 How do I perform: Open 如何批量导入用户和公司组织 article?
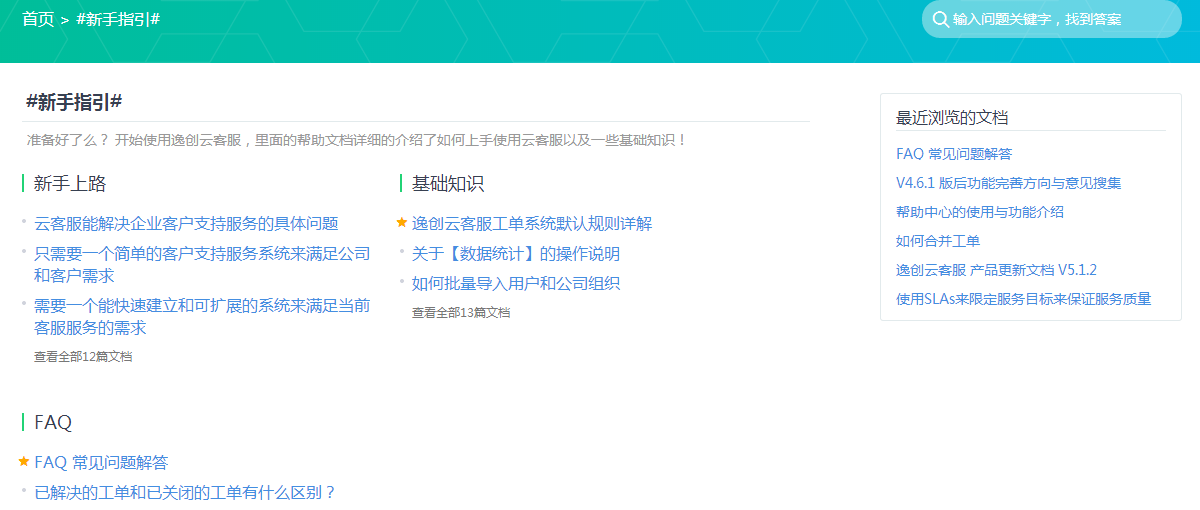pos(516,283)
